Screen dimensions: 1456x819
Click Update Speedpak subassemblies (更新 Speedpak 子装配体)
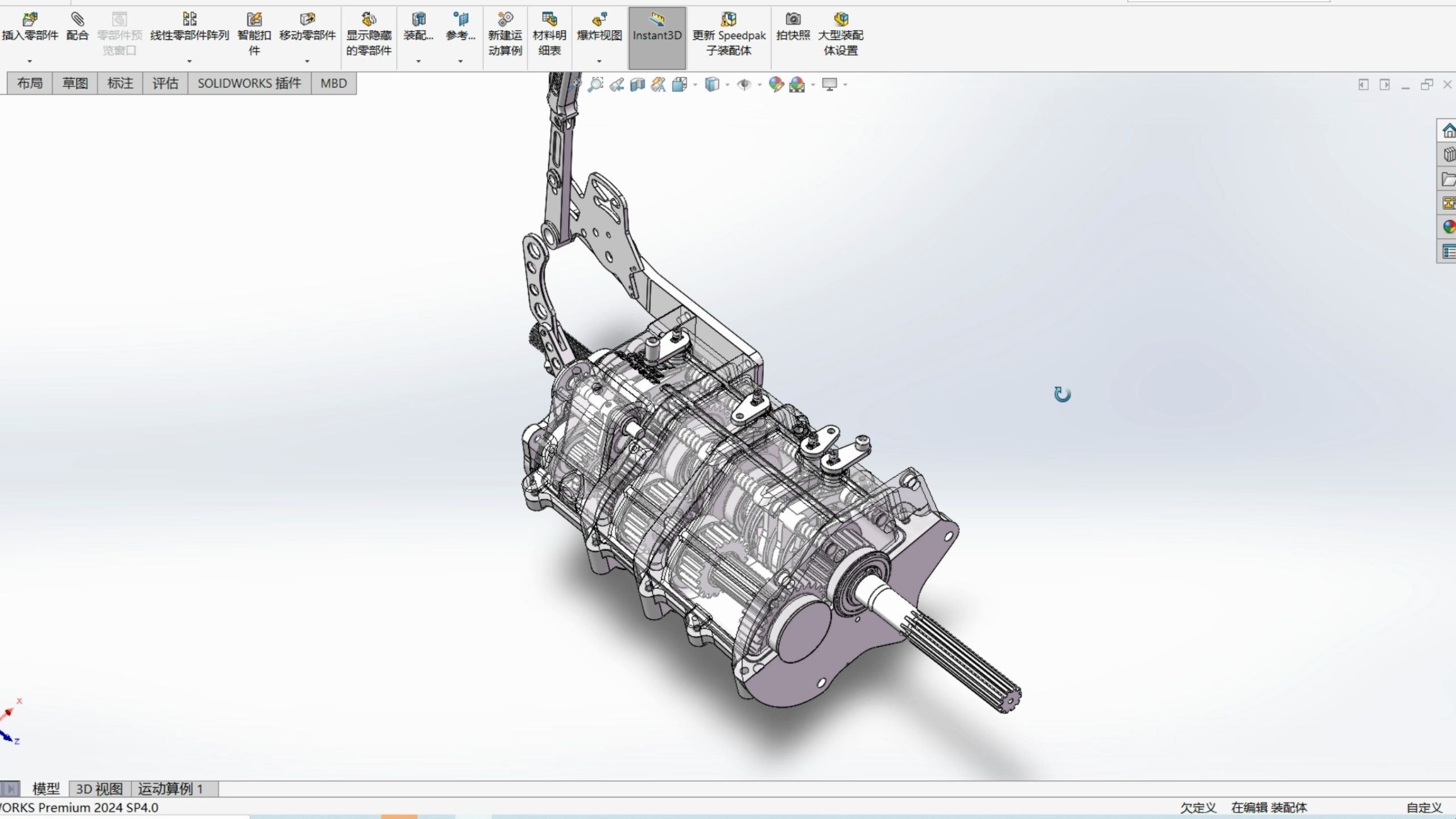pos(729,34)
